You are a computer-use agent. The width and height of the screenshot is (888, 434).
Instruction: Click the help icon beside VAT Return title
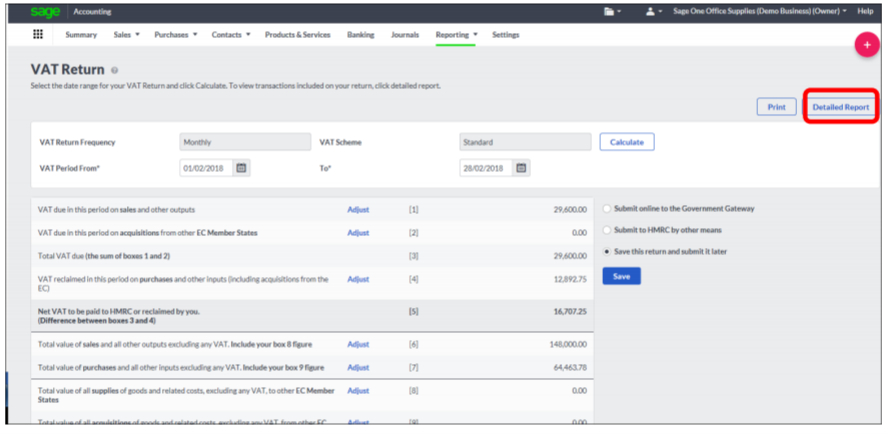(x=115, y=70)
